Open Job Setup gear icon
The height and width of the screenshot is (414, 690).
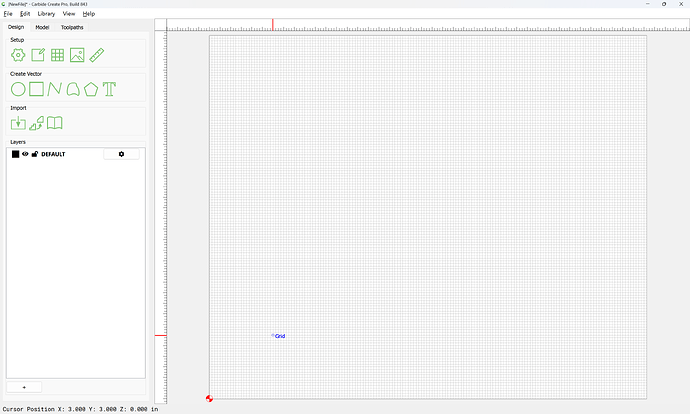pos(18,55)
